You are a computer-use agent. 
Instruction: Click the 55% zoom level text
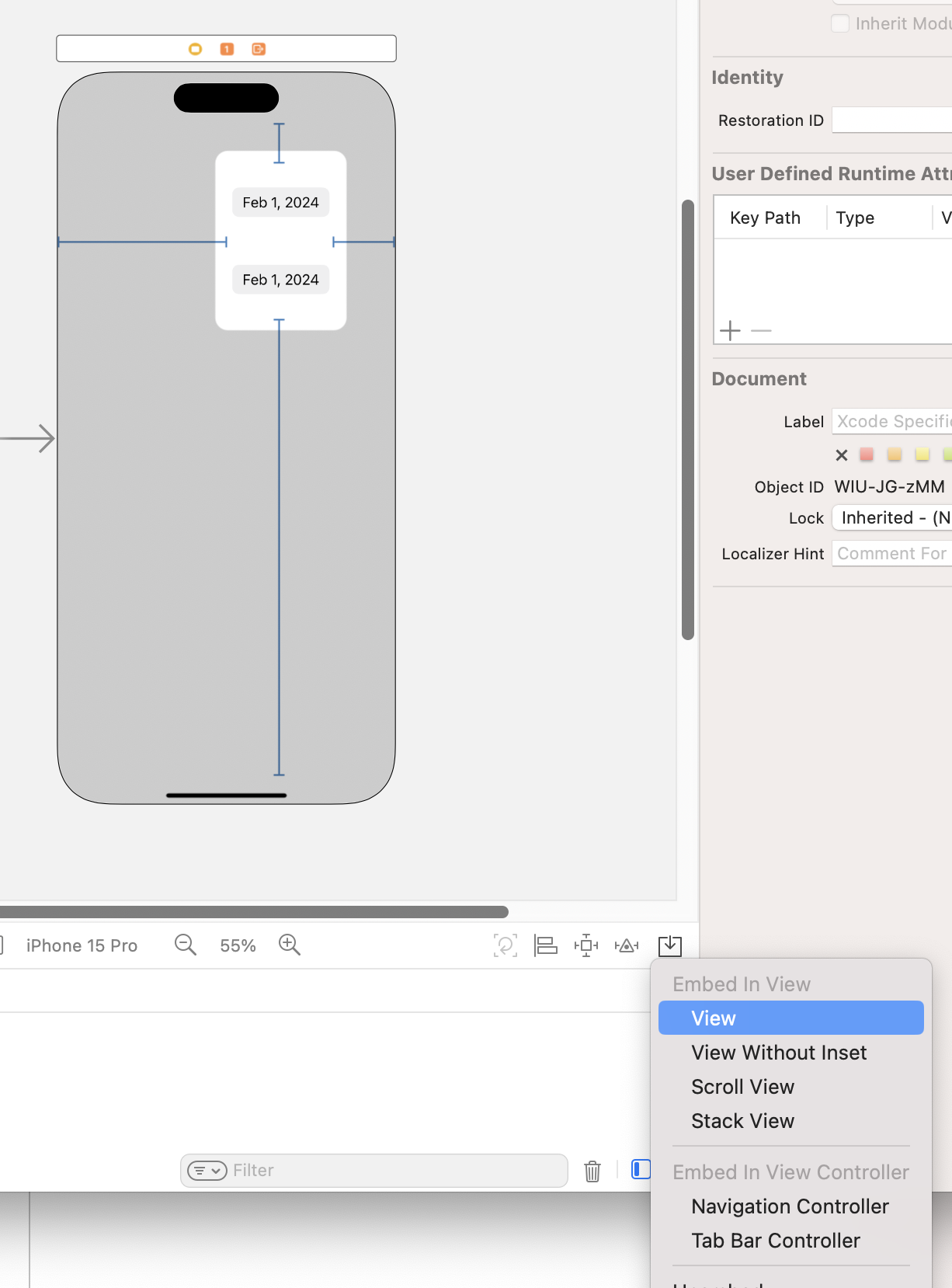(x=238, y=945)
